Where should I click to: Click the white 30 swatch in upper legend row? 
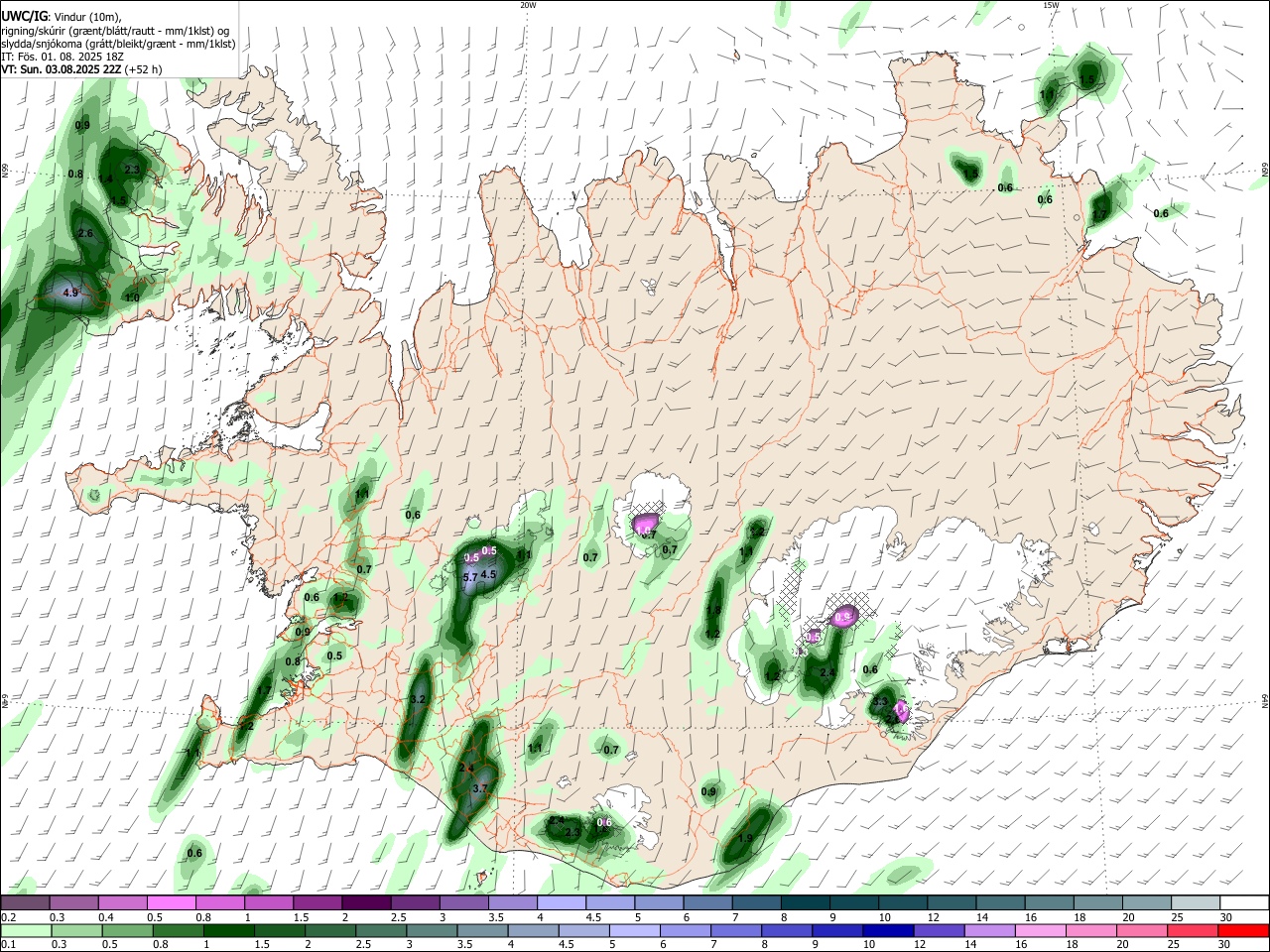click(x=1244, y=902)
